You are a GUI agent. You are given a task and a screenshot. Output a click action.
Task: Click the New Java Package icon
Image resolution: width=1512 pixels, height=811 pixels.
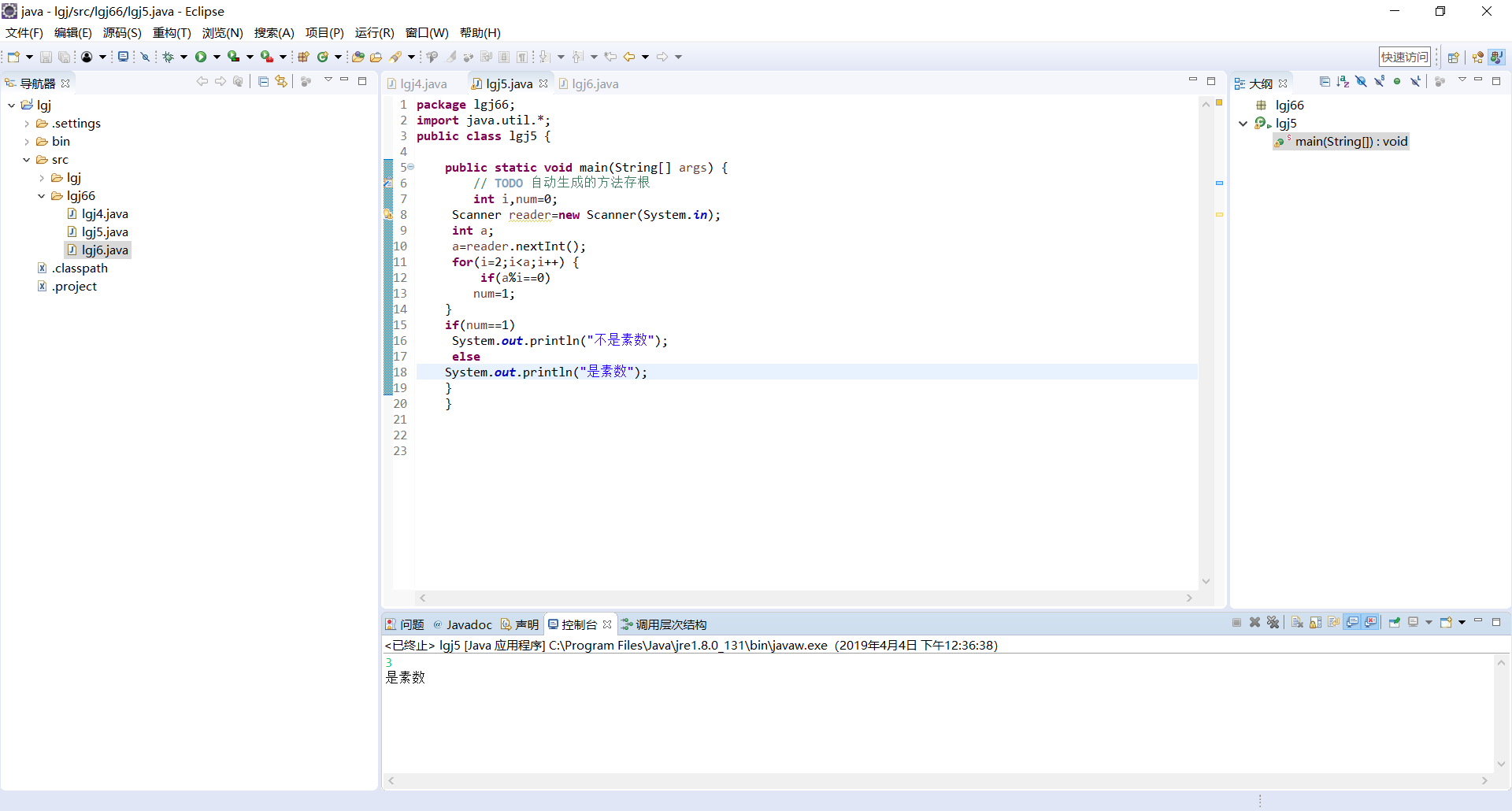coord(303,57)
